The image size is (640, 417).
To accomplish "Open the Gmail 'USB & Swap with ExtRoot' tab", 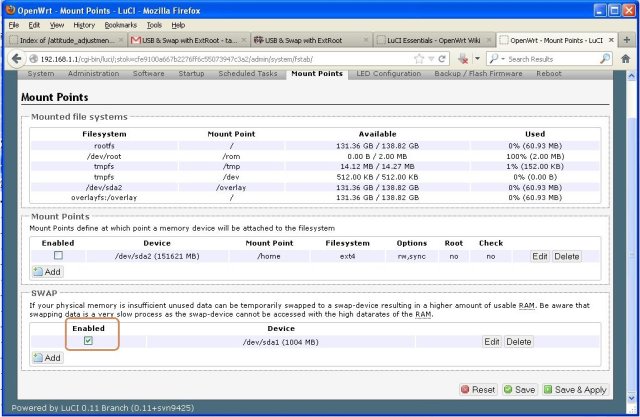I will click(x=187, y=41).
